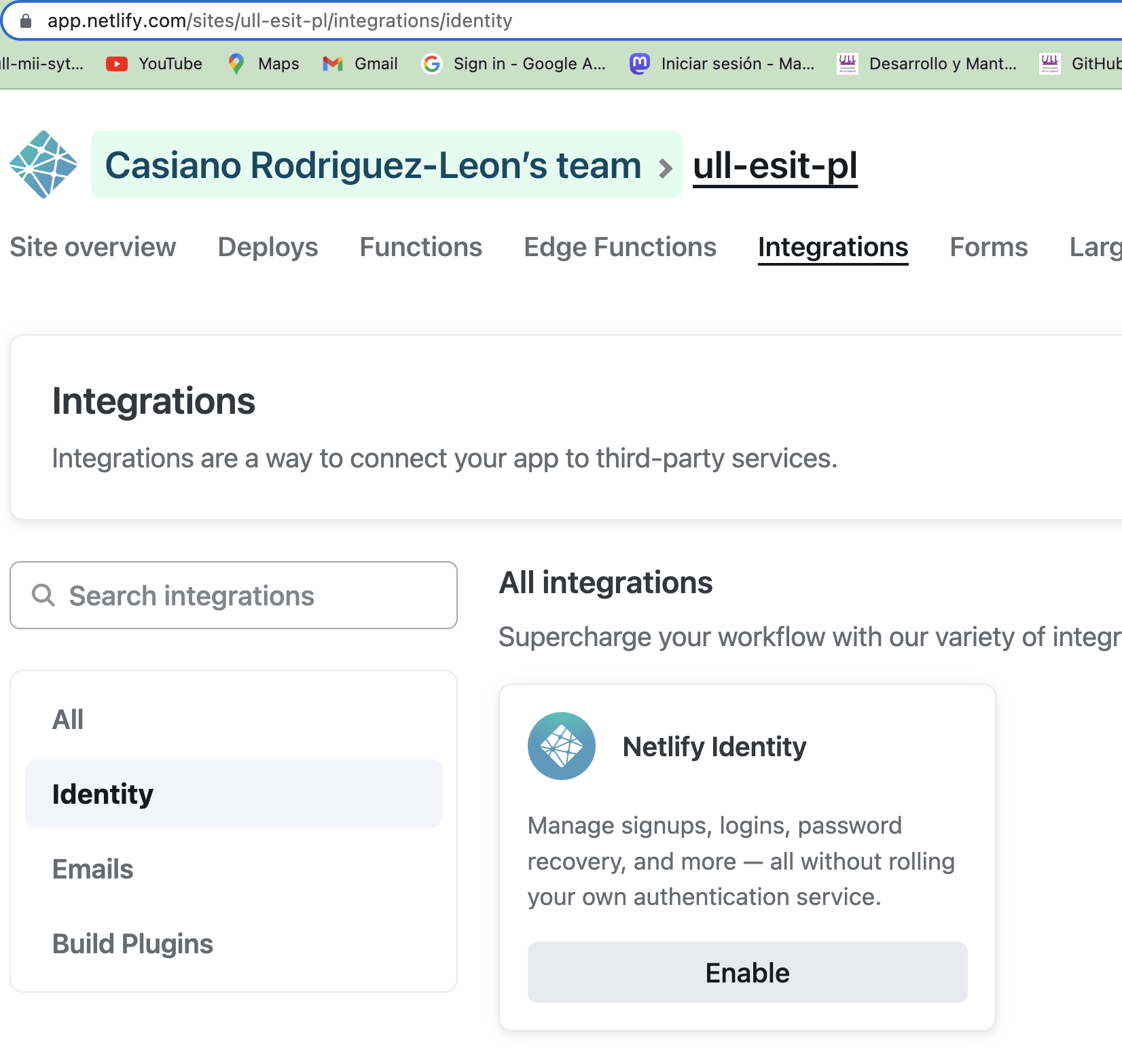
Task: Open the Desarrollo y Mant... bookmark
Action: click(927, 64)
